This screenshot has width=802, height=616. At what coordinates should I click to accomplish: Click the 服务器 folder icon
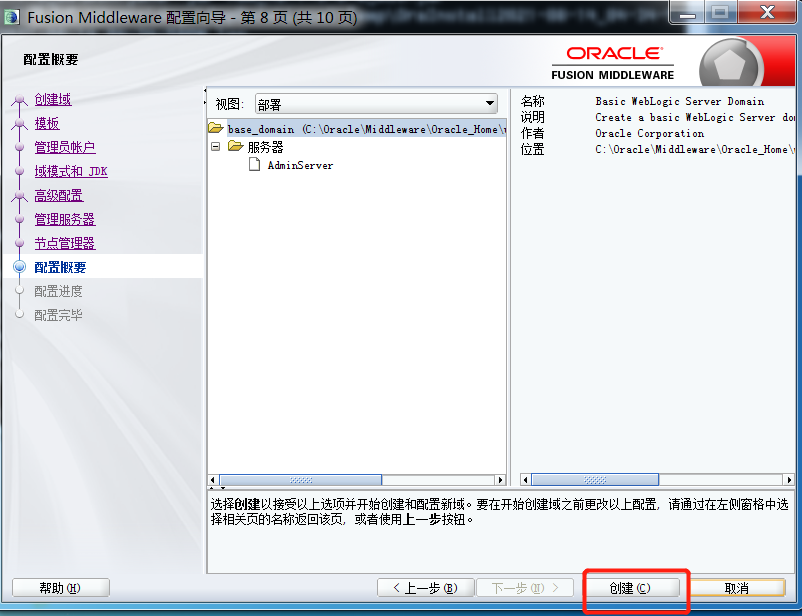point(235,146)
